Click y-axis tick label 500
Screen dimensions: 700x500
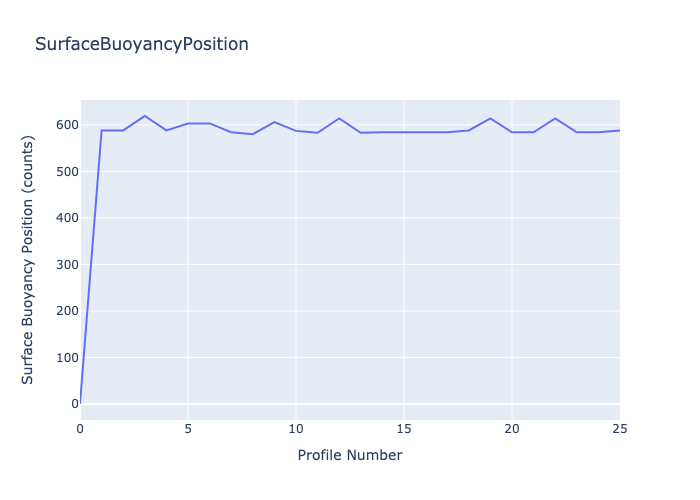pos(67,171)
